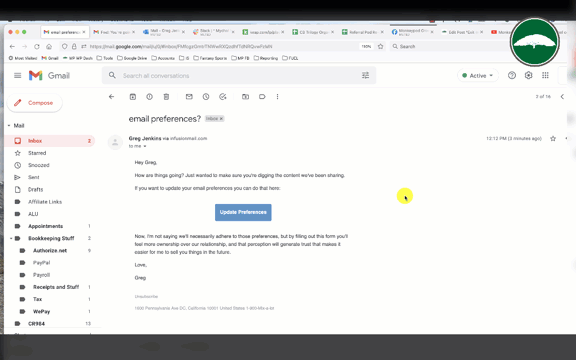Click the Unsubscribe link in email footer

click(x=146, y=296)
